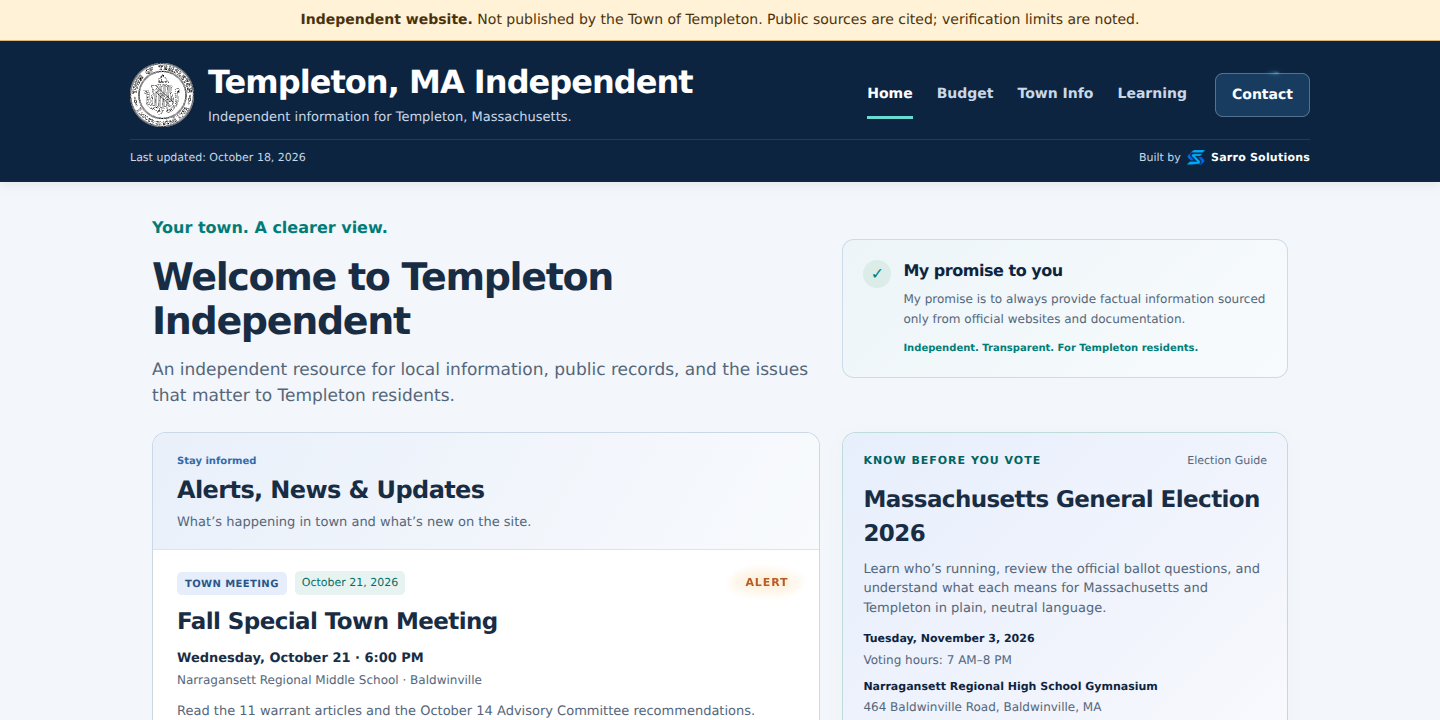Click Tuesday, November 3, 2026 election date
Screen dimensions: 1440x720
(x=949, y=638)
